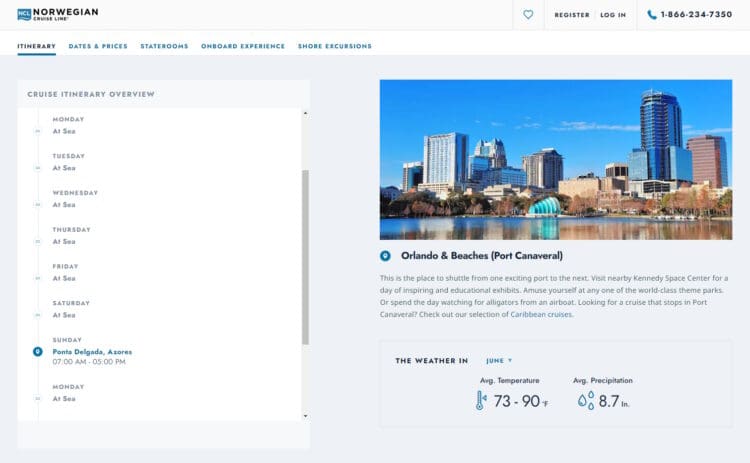This screenshot has width=750, height=463.
Task: Click the raindrops precipitation icon
Action: 585,401
